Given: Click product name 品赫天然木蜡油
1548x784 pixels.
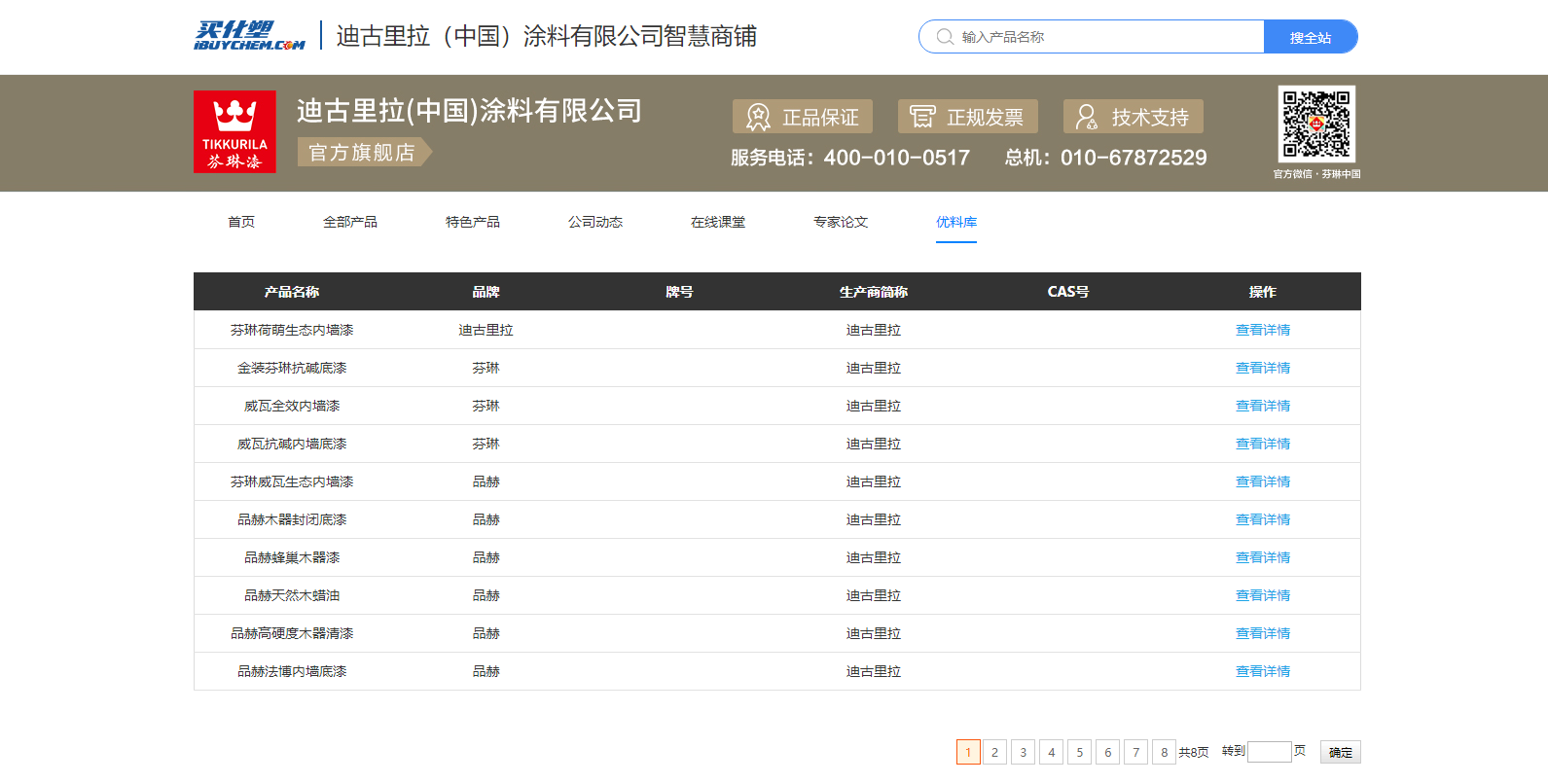Looking at the screenshot, I should (x=292, y=595).
